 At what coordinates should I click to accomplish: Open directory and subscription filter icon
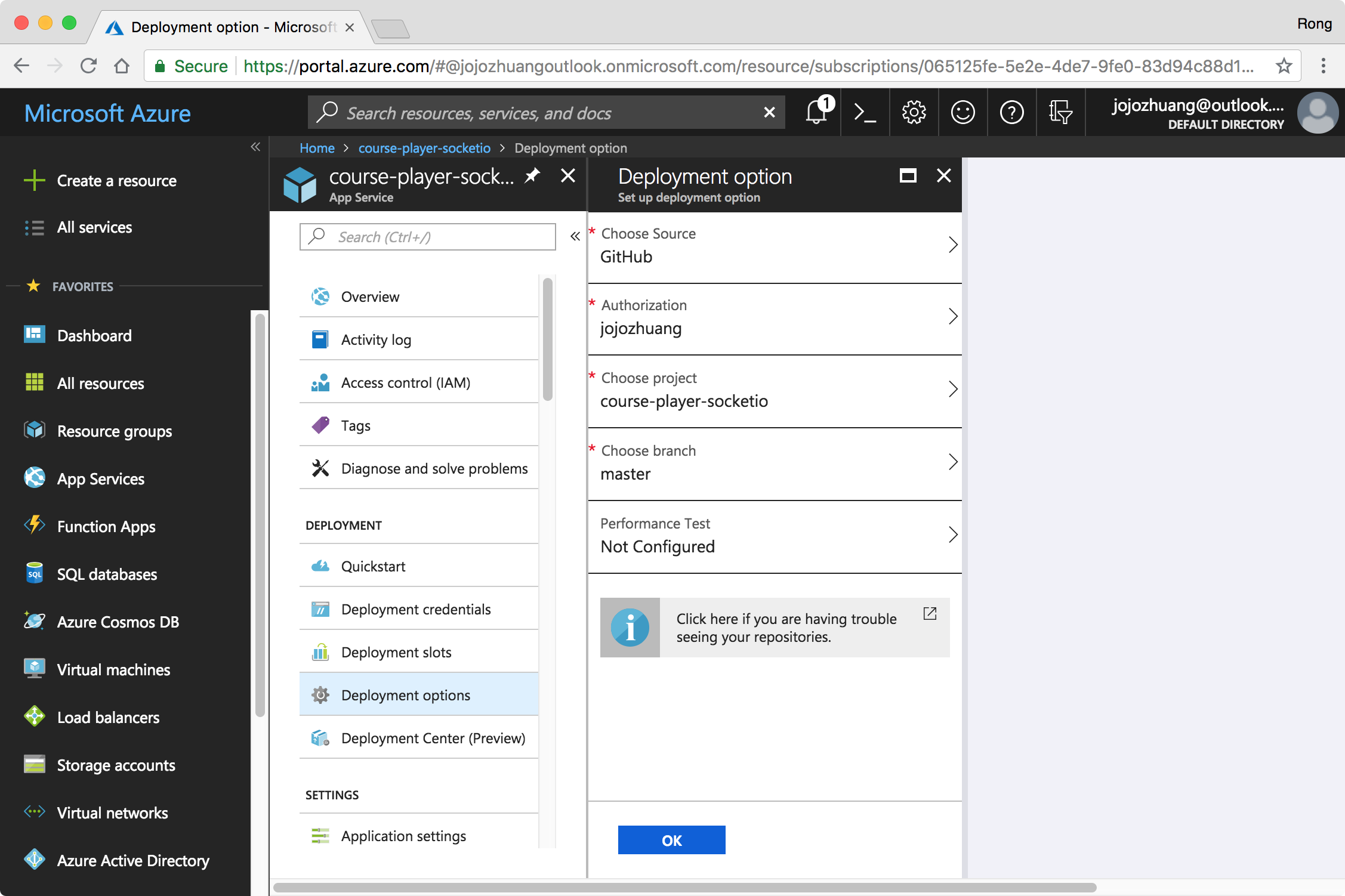tap(1060, 112)
